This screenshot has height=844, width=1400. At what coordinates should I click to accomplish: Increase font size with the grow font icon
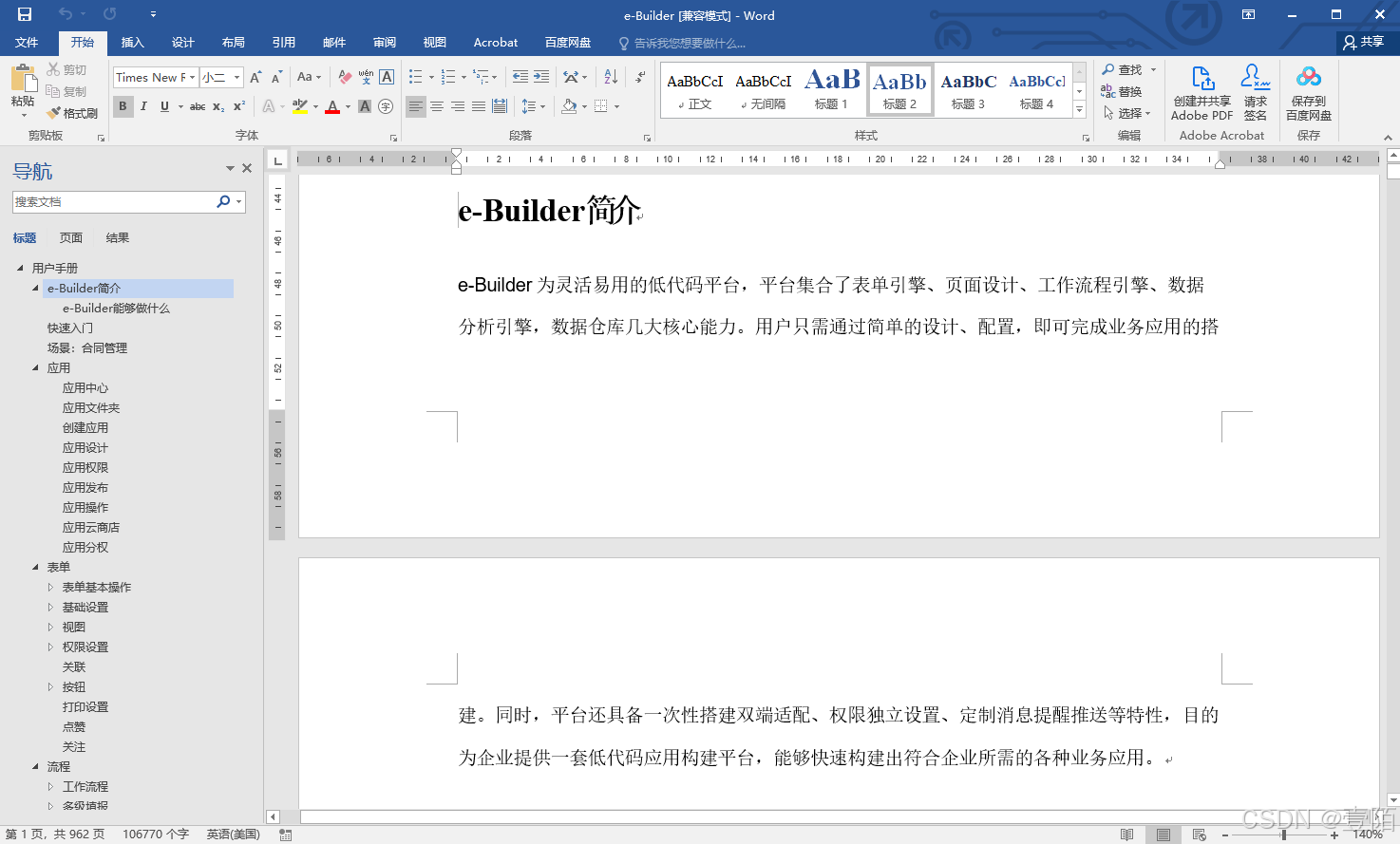point(255,77)
